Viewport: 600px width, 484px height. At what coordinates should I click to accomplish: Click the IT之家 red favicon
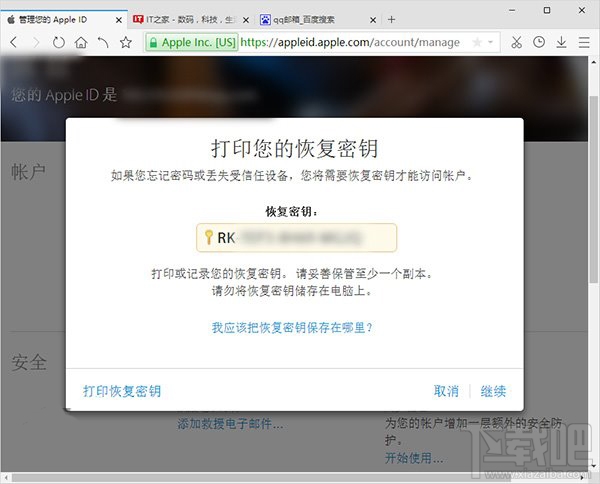pos(138,19)
